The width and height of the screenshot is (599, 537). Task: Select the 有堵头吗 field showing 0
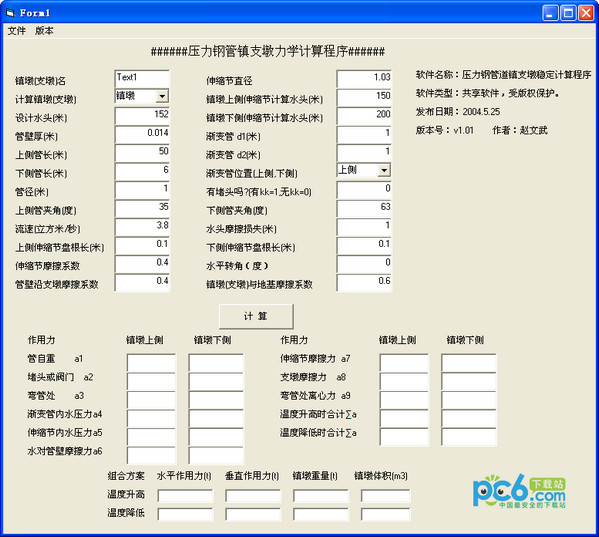pyautogui.click(x=364, y=189)
